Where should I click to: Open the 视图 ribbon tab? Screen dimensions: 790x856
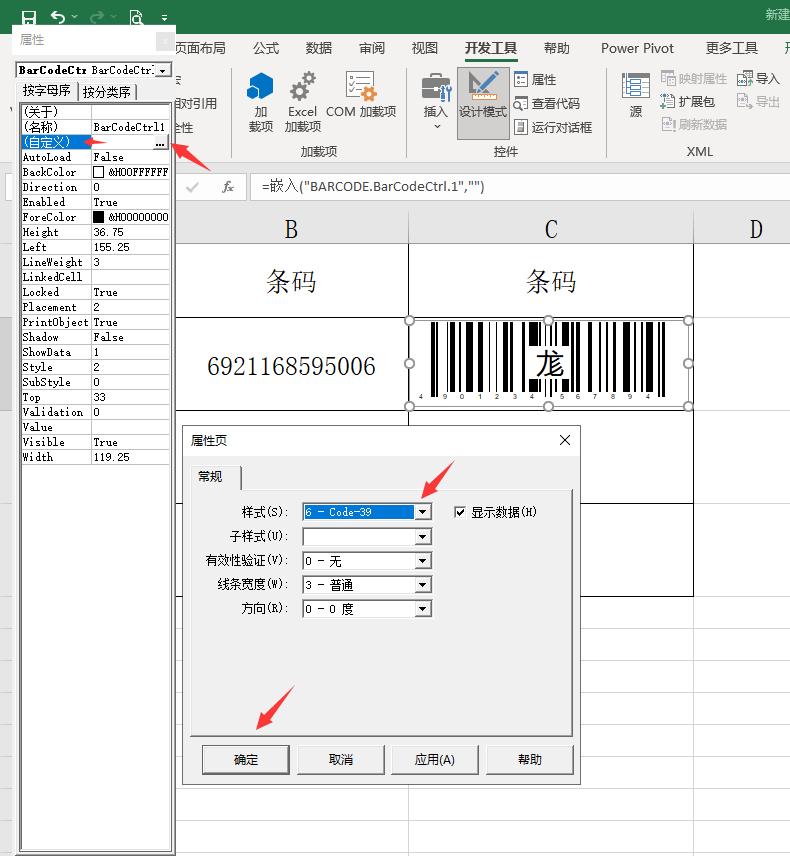point(424,48)
